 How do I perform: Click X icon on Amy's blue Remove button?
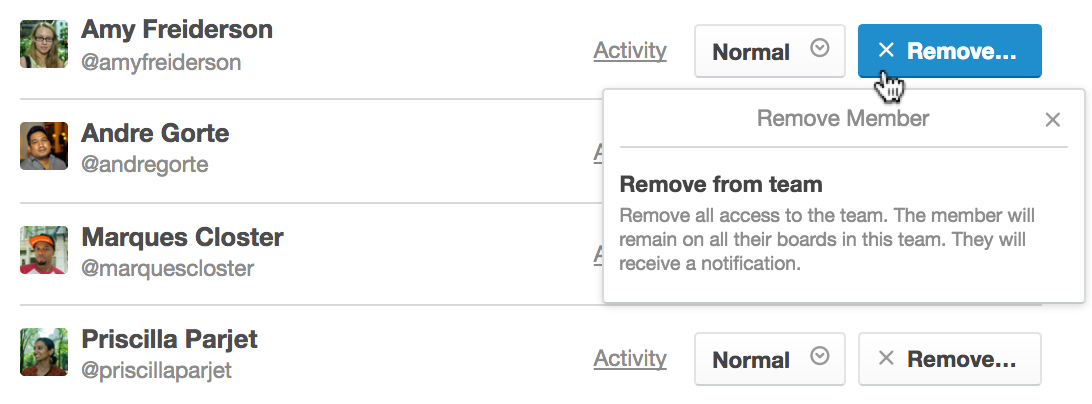point(886,50)
